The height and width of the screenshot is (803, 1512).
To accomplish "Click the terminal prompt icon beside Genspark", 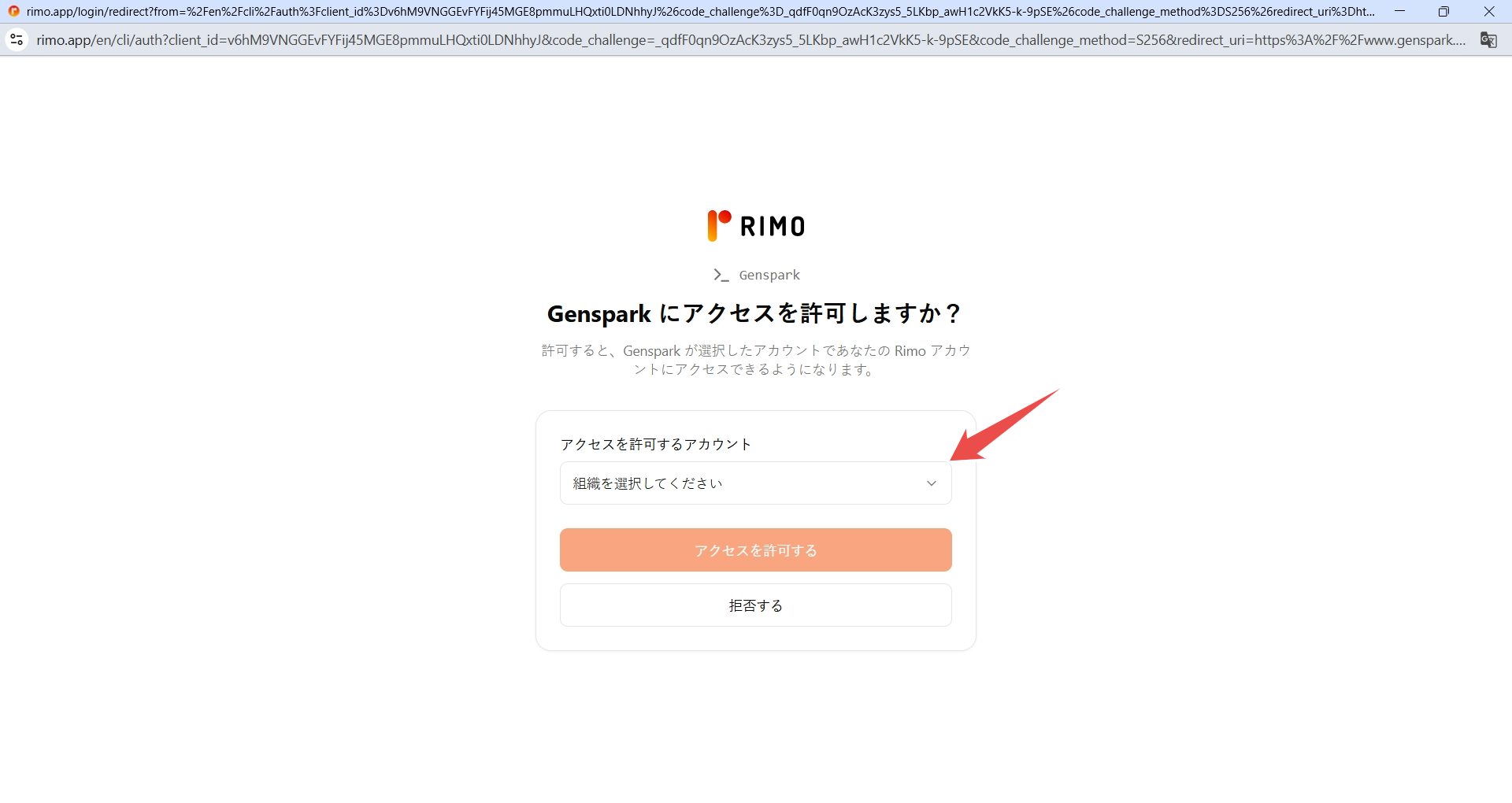I will pyautogui.click(x=721, y=275).
